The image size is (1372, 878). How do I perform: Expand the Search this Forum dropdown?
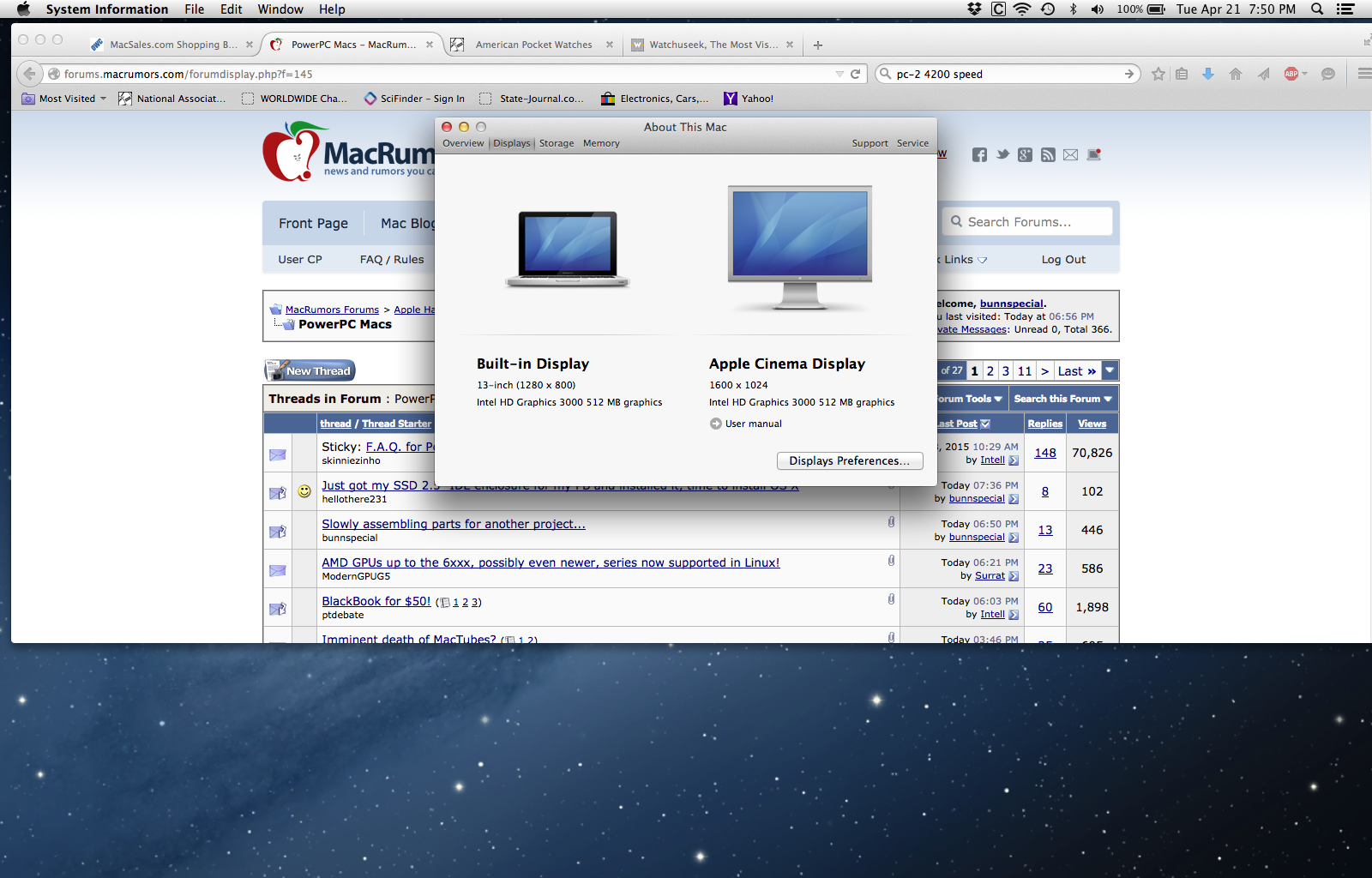(x=1063, y=399)
